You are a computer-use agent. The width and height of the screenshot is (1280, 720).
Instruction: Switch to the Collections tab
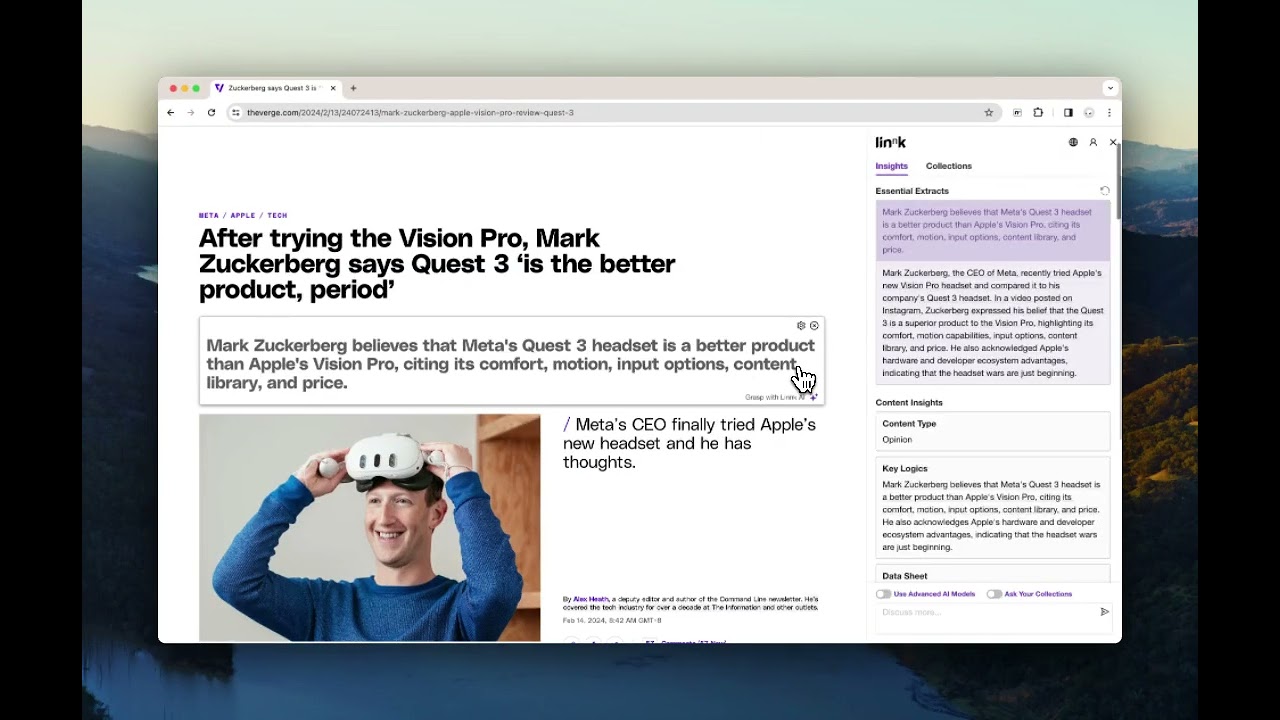tap(948, 166)
